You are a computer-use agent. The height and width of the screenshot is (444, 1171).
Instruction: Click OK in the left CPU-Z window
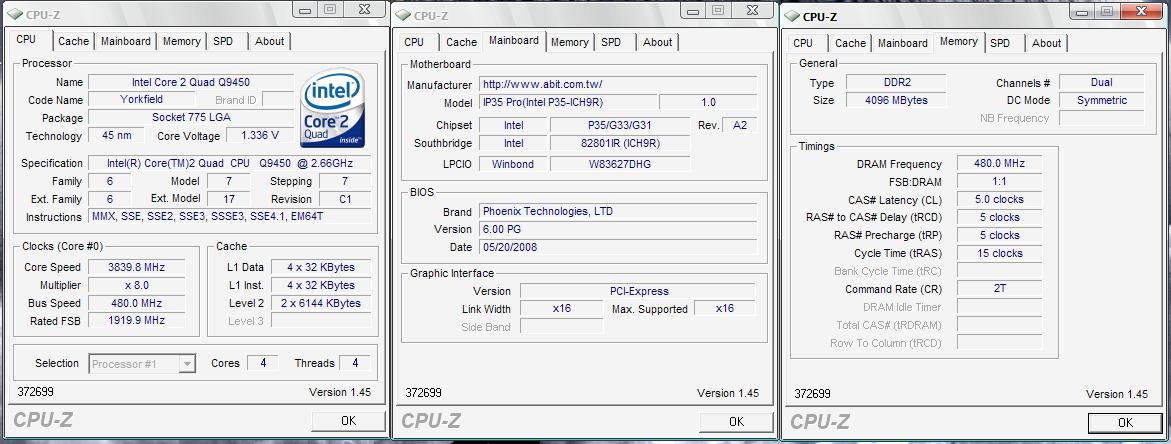click(x=348, y=421)
